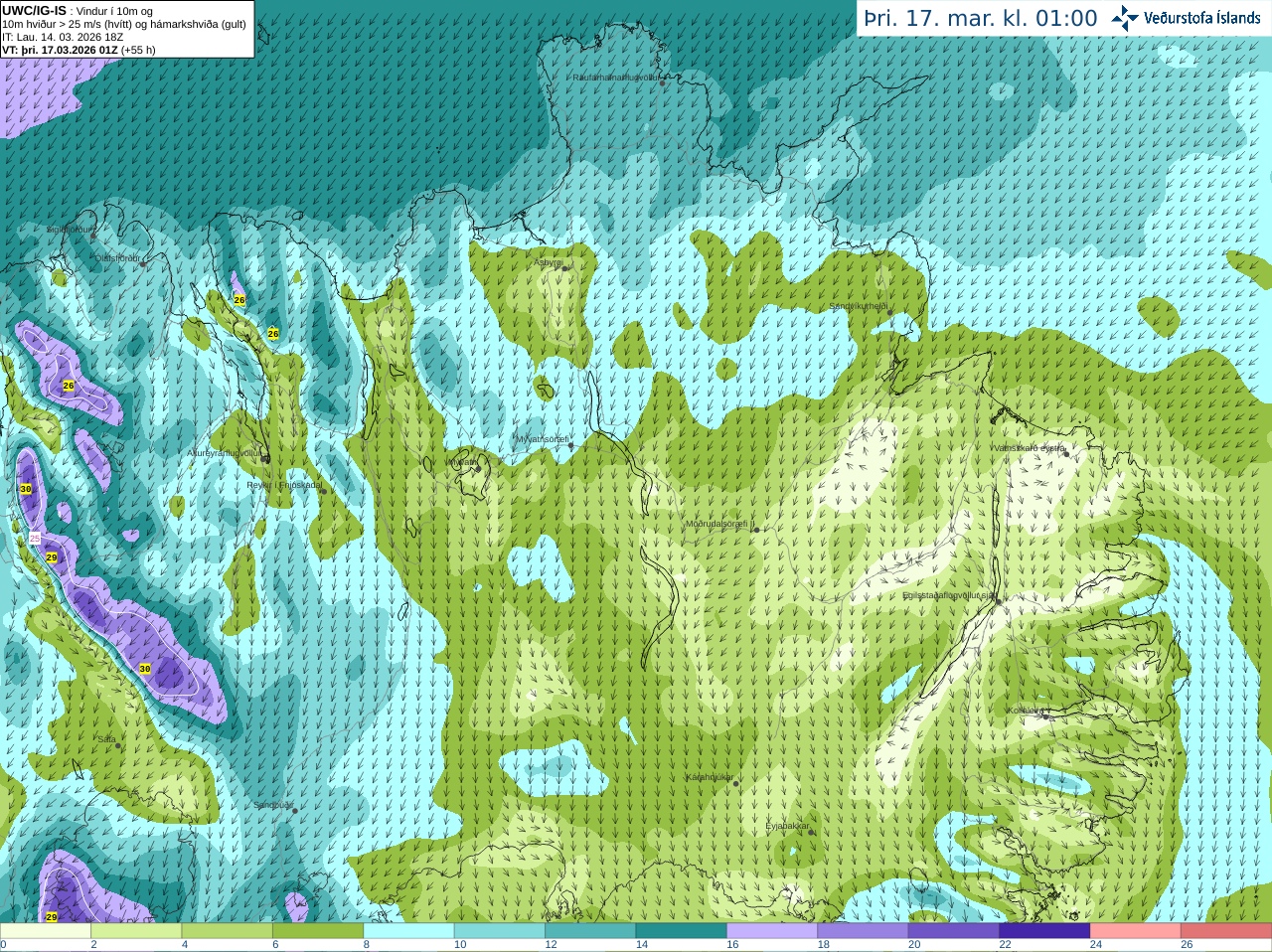This screenshot has width=1272, height=952.
Task: Pick the 18–20 m/s purple legend swatch
Action: tap(864, 931)
